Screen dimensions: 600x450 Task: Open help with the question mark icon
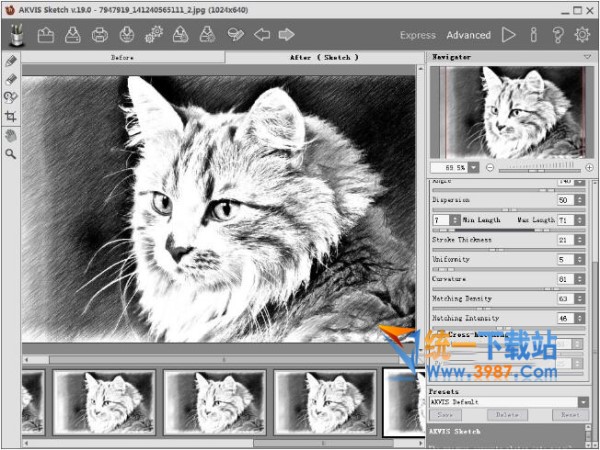coord(558,35)
